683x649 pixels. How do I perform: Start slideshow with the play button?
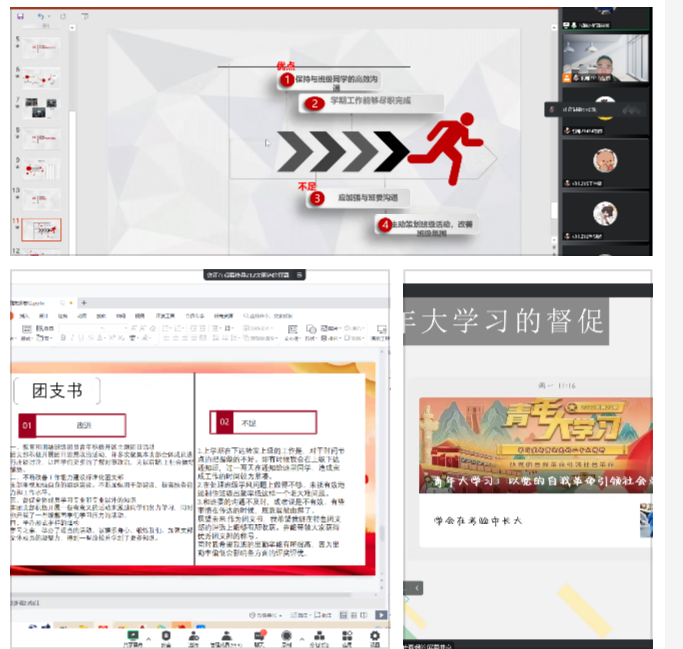pyautogui.click(x=380, y=615)
